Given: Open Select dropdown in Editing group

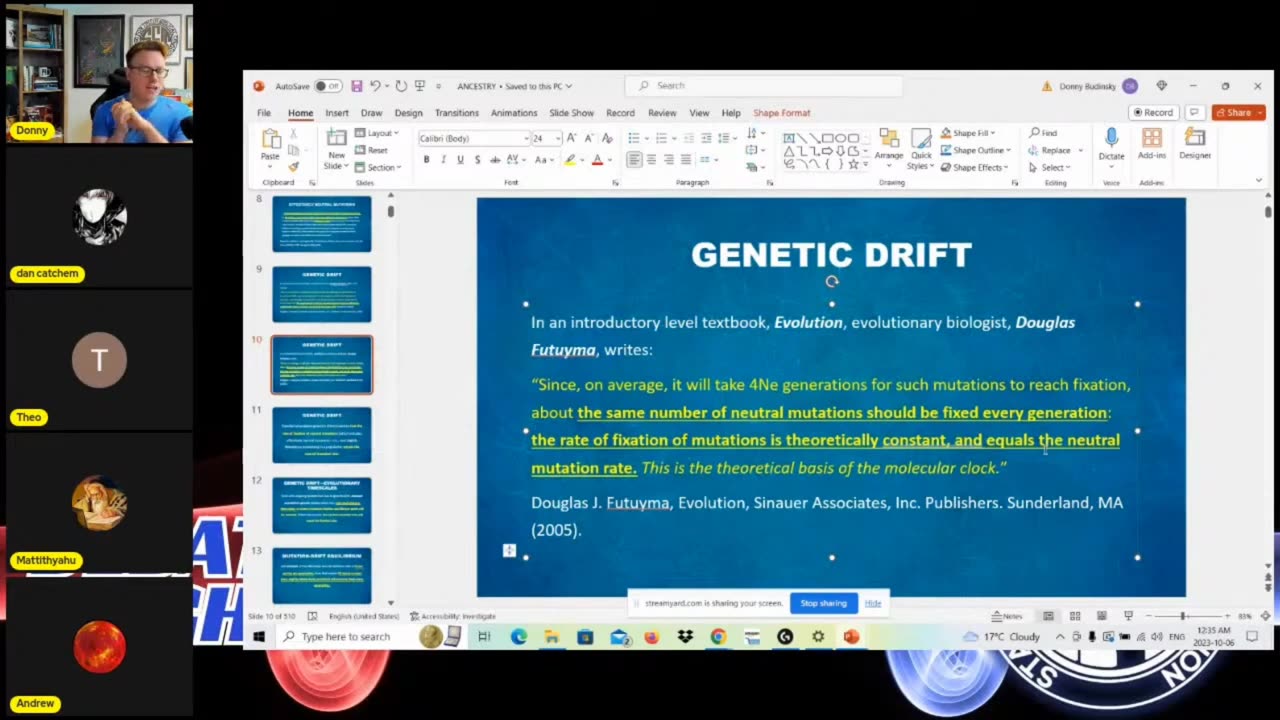Looking at the screenshot, I should [1050, 167].
